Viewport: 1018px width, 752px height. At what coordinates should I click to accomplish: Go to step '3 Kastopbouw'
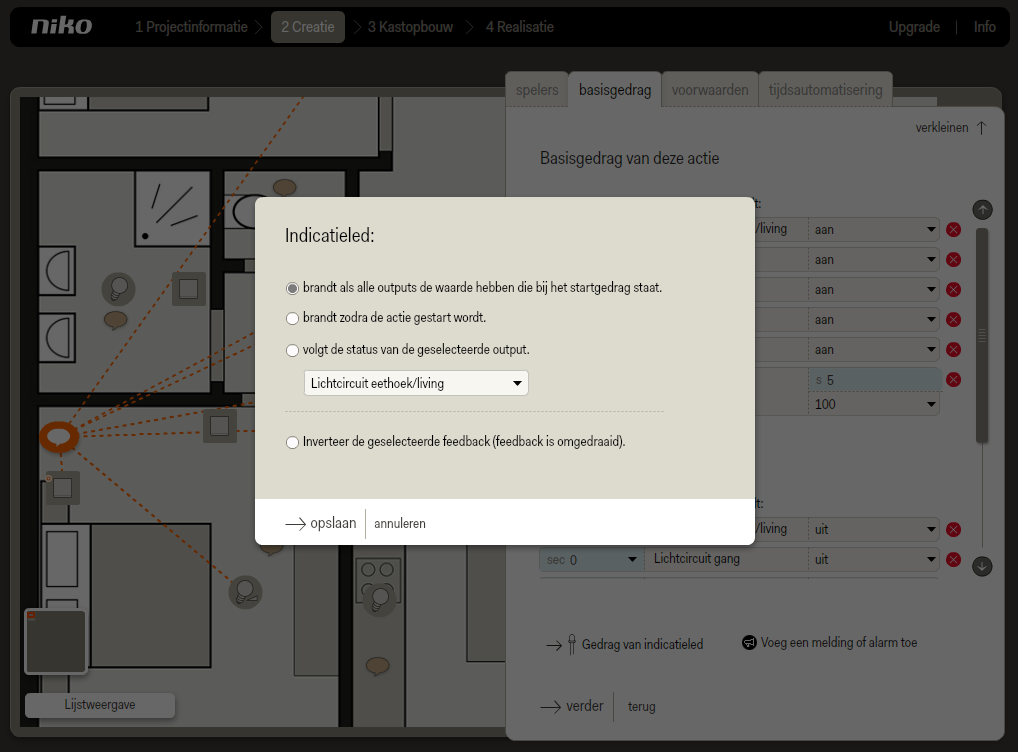(410, 27)
